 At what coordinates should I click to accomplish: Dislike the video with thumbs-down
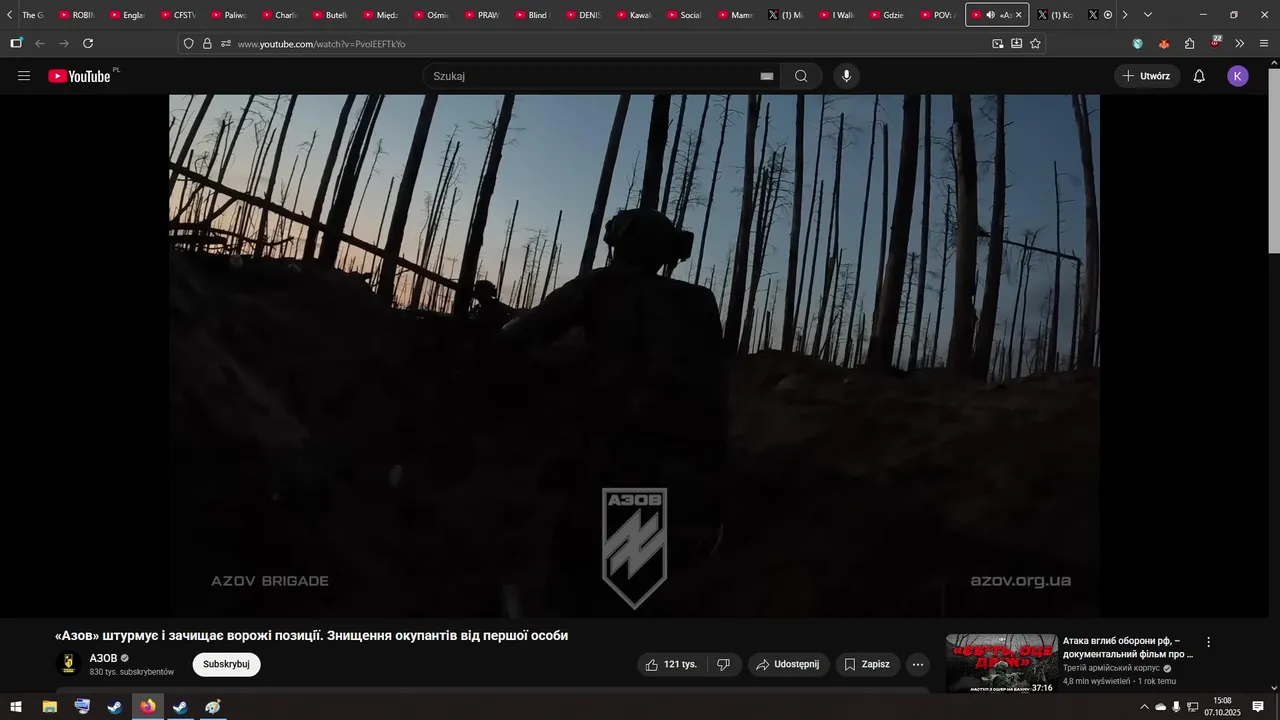pyautogui.click(x=724, y=664)
